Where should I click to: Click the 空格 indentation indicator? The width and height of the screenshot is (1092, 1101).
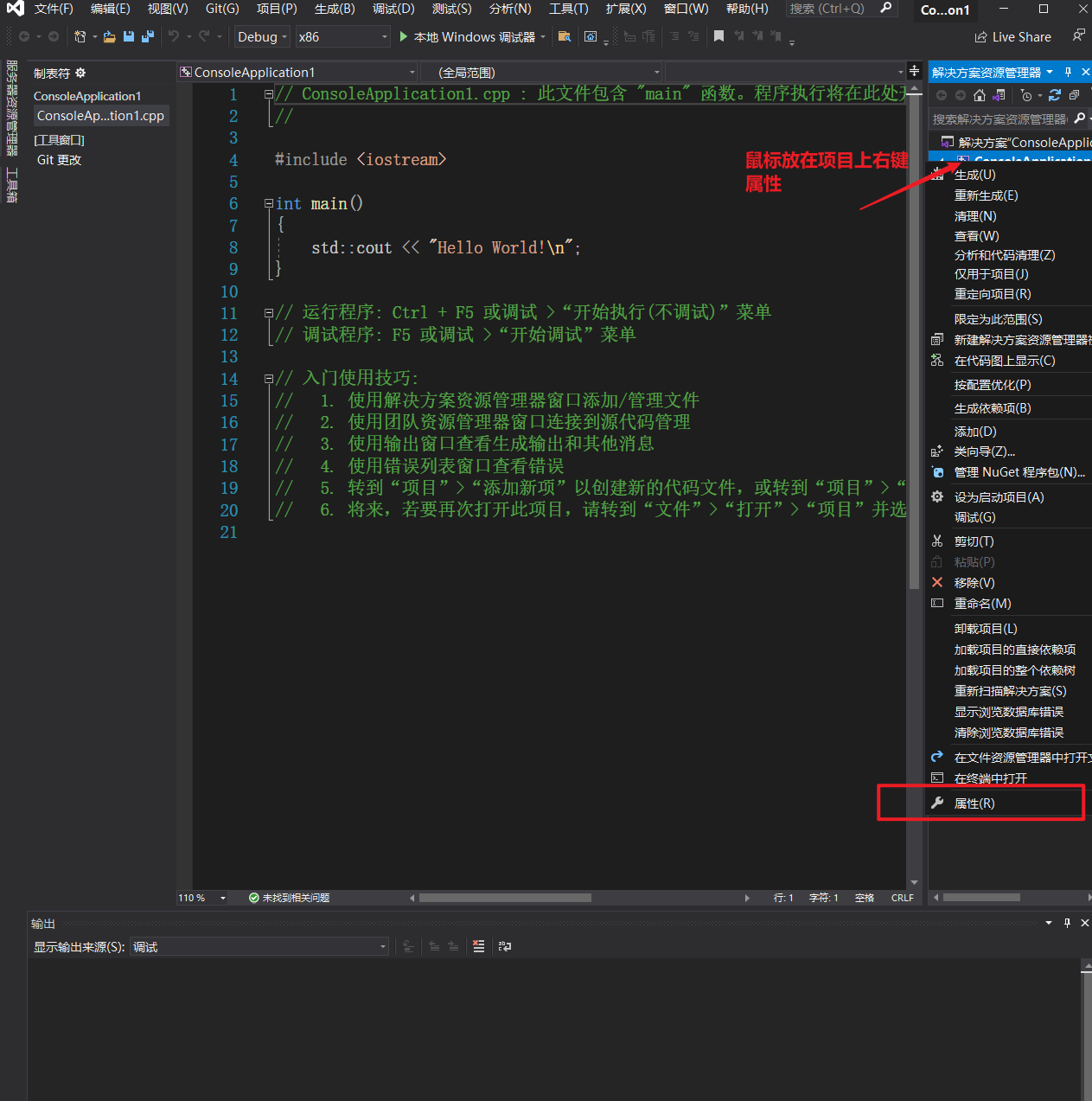point(865,898)
